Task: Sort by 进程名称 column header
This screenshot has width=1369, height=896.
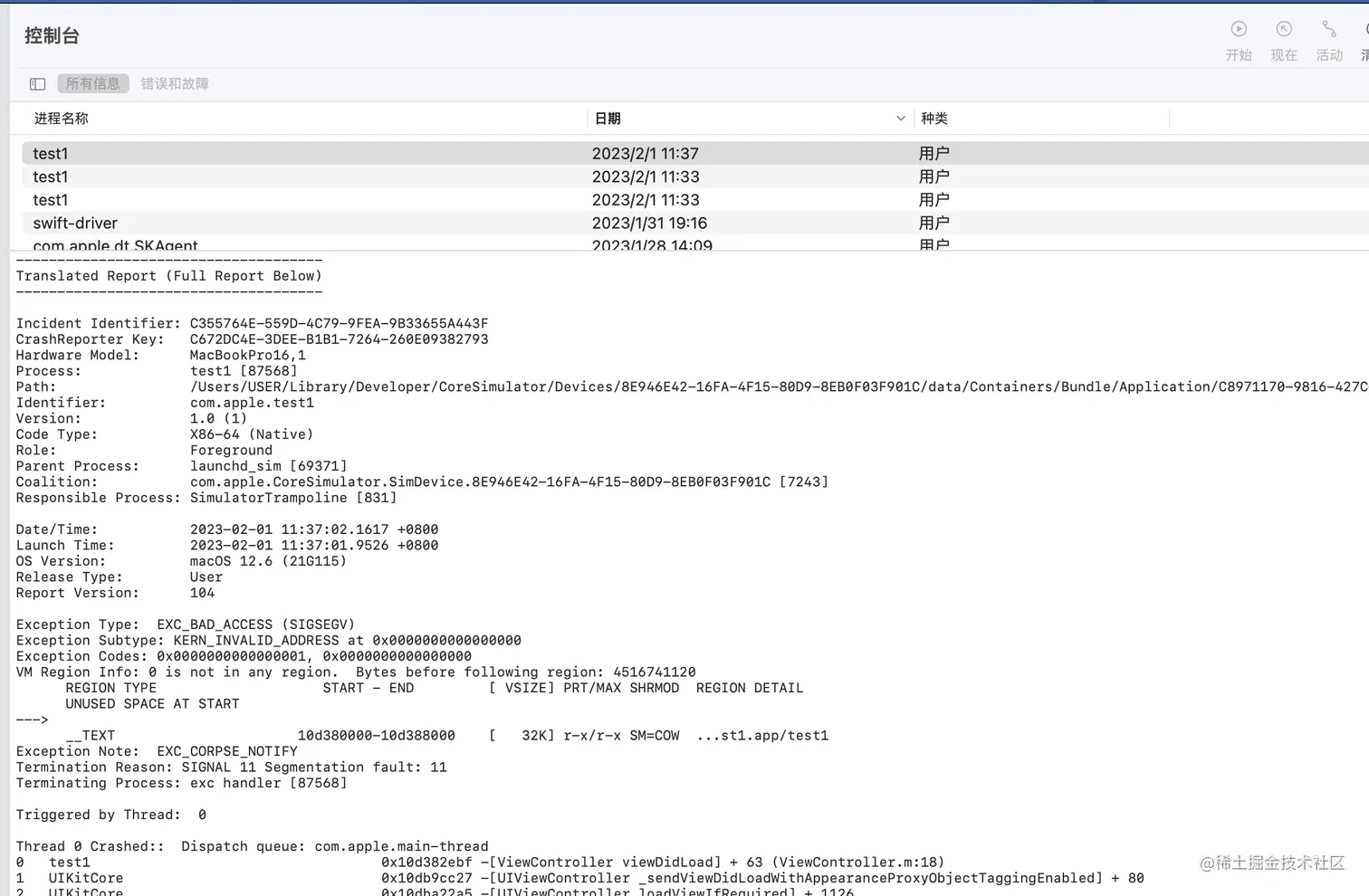Action: (x=62, y=119)
